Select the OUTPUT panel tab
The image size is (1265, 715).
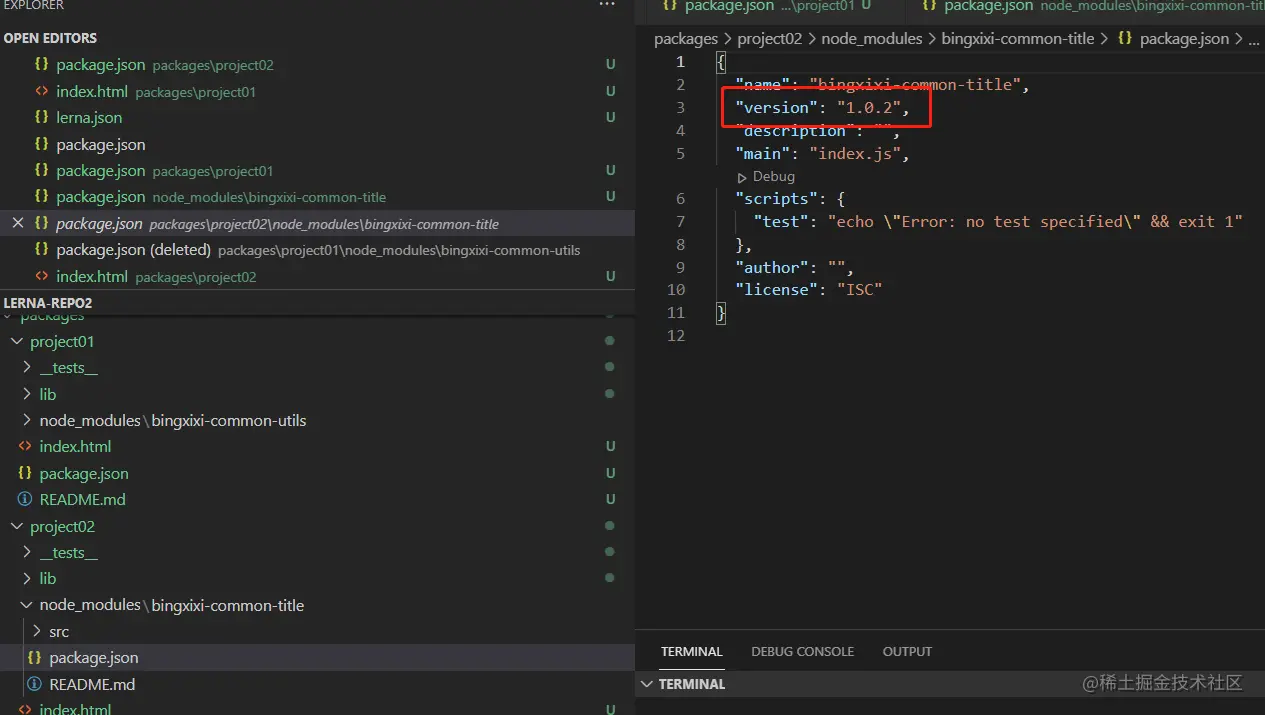[907, 651]
